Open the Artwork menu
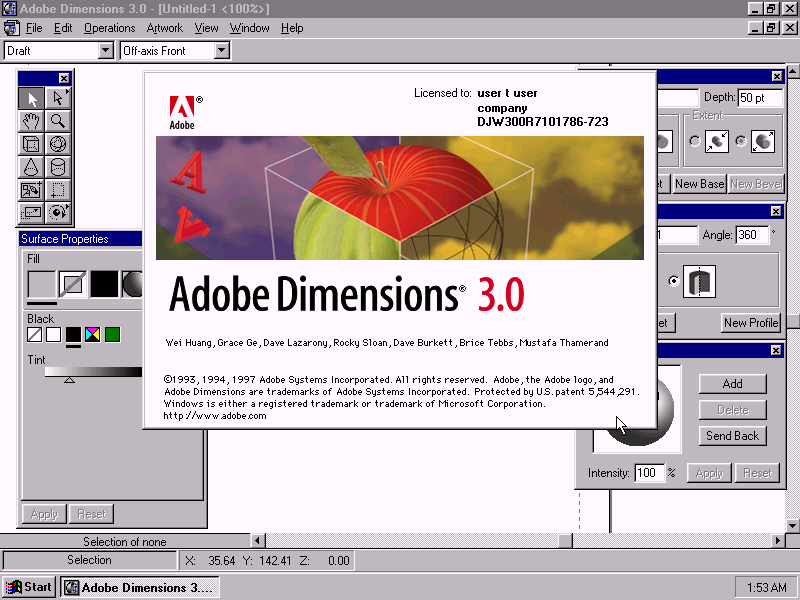 click(x=165, y=28)
